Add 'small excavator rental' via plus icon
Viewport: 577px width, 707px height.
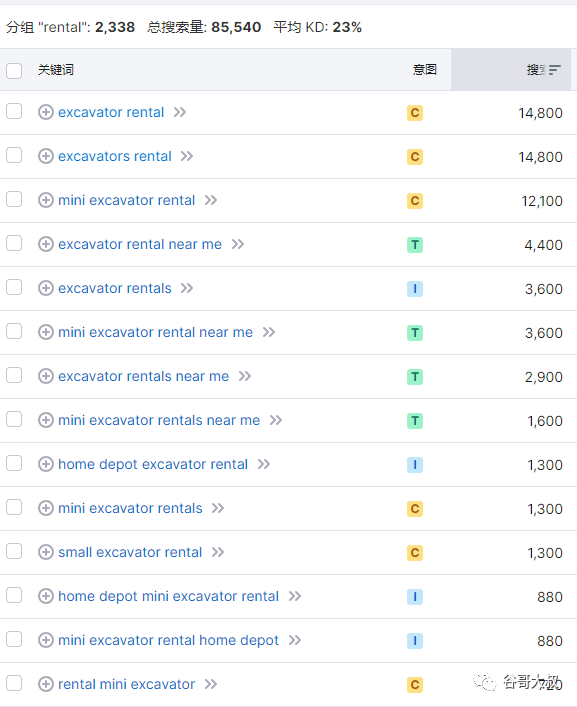pos(46,551)
